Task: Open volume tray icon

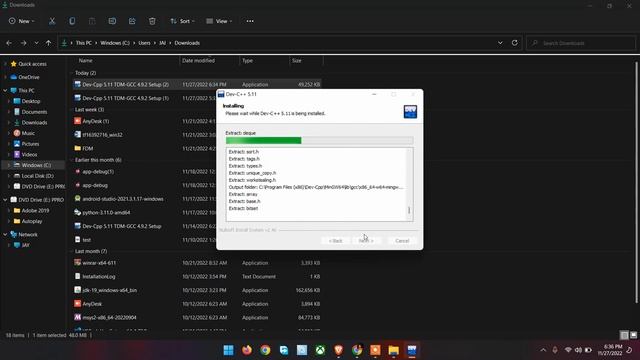Action: point(578,350)
